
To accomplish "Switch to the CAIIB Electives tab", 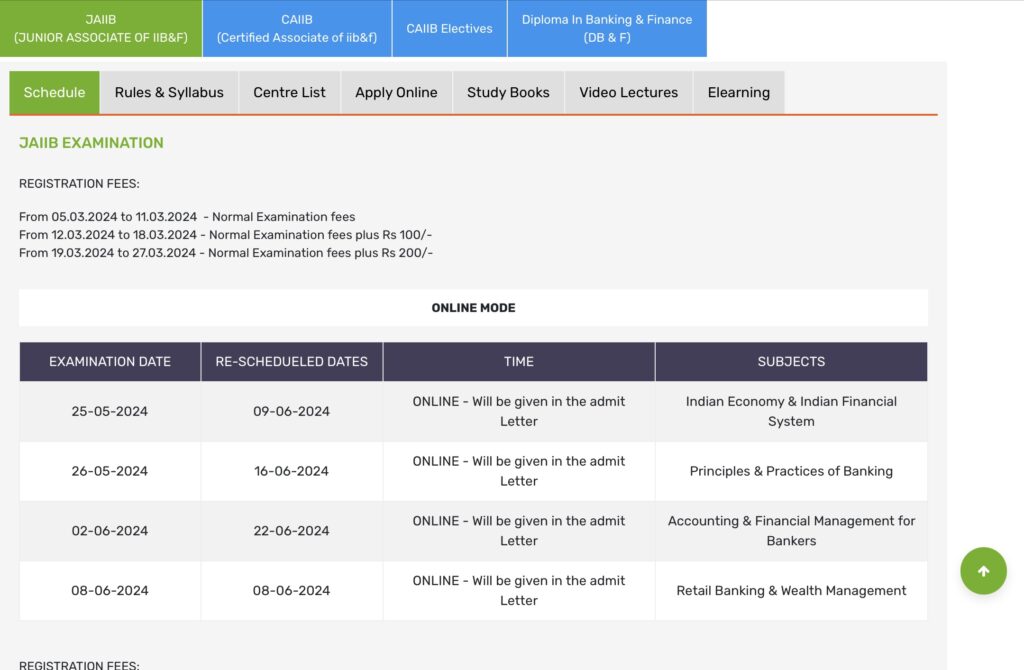I will [449, 28].
